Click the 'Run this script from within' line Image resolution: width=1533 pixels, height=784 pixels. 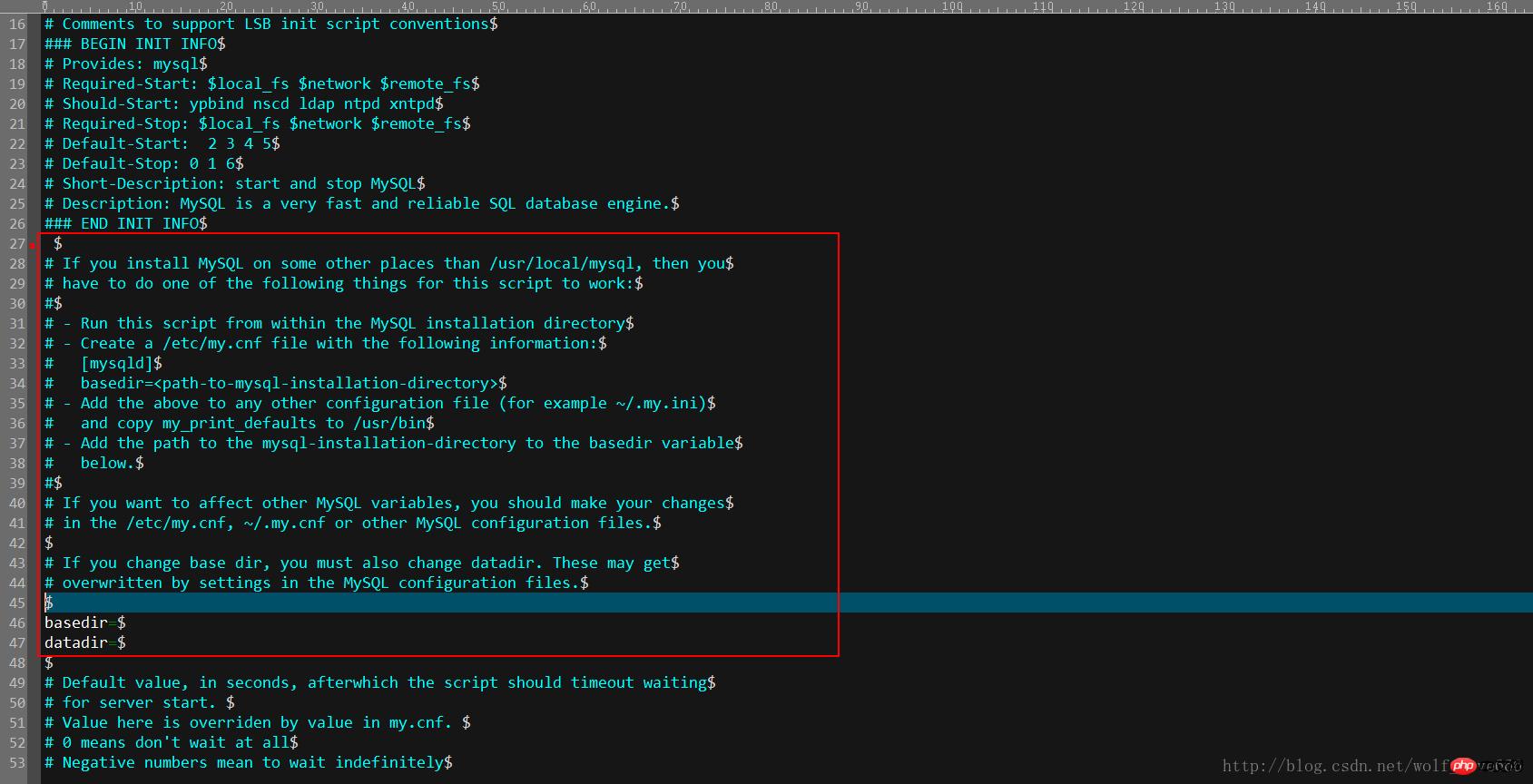(x=339, y=323)
